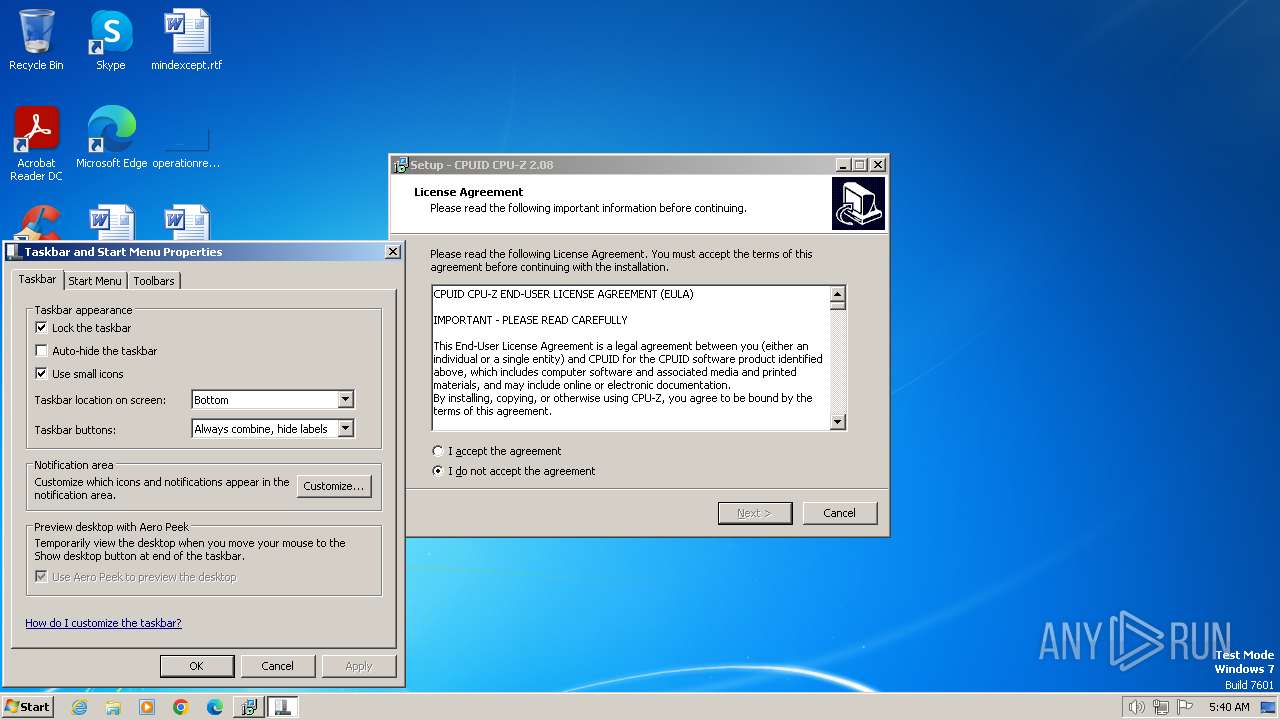The image size is (1280, 720).
Task: Open How do I customize the taskbar link
Action: coord(103,623)
